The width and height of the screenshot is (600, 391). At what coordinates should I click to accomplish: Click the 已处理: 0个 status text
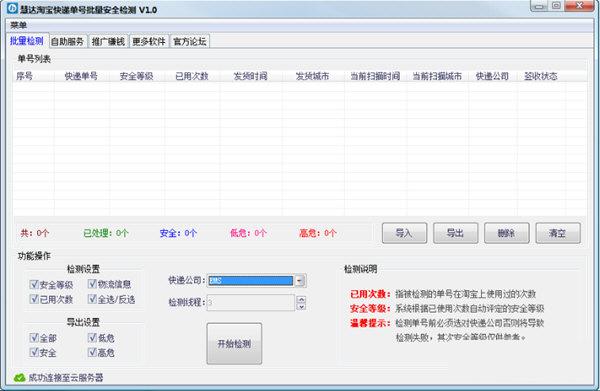106,233
